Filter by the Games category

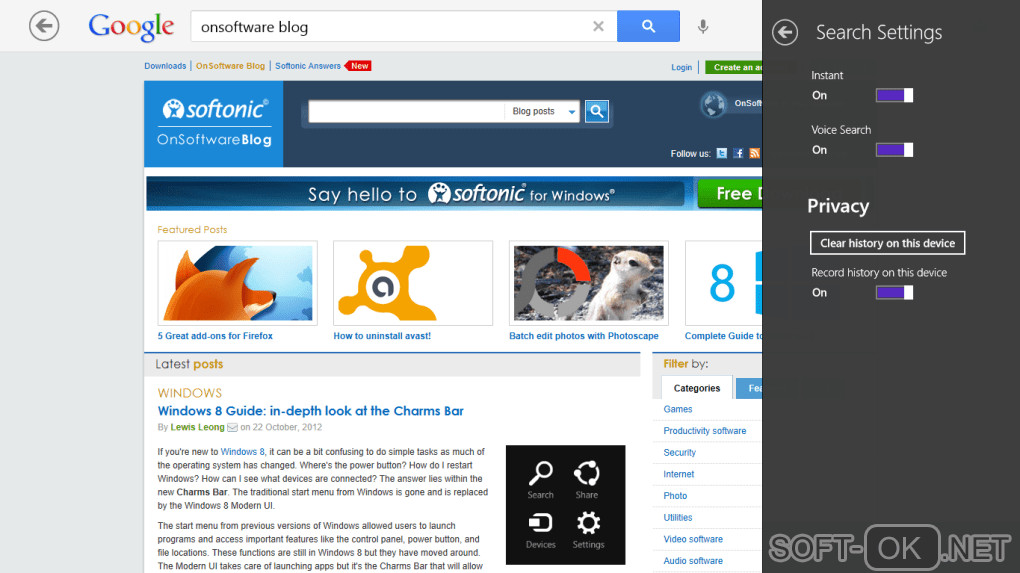(677, 409)
